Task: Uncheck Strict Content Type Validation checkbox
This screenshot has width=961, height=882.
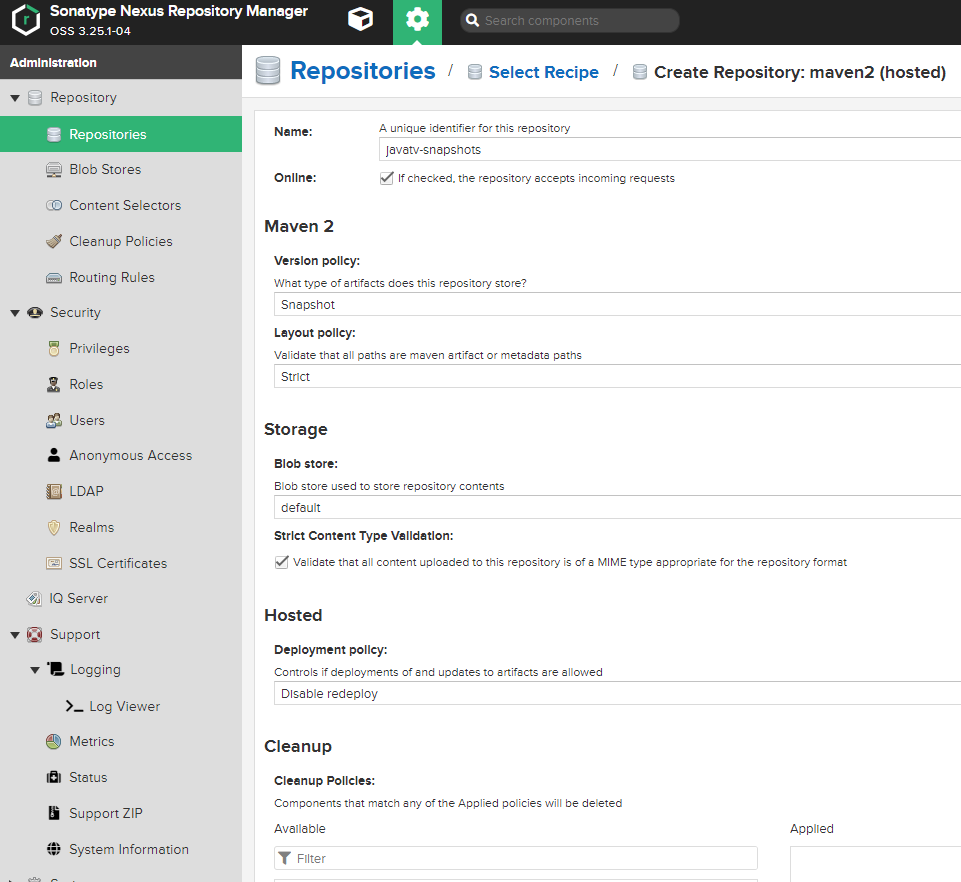Action: (x=281, y=562)
